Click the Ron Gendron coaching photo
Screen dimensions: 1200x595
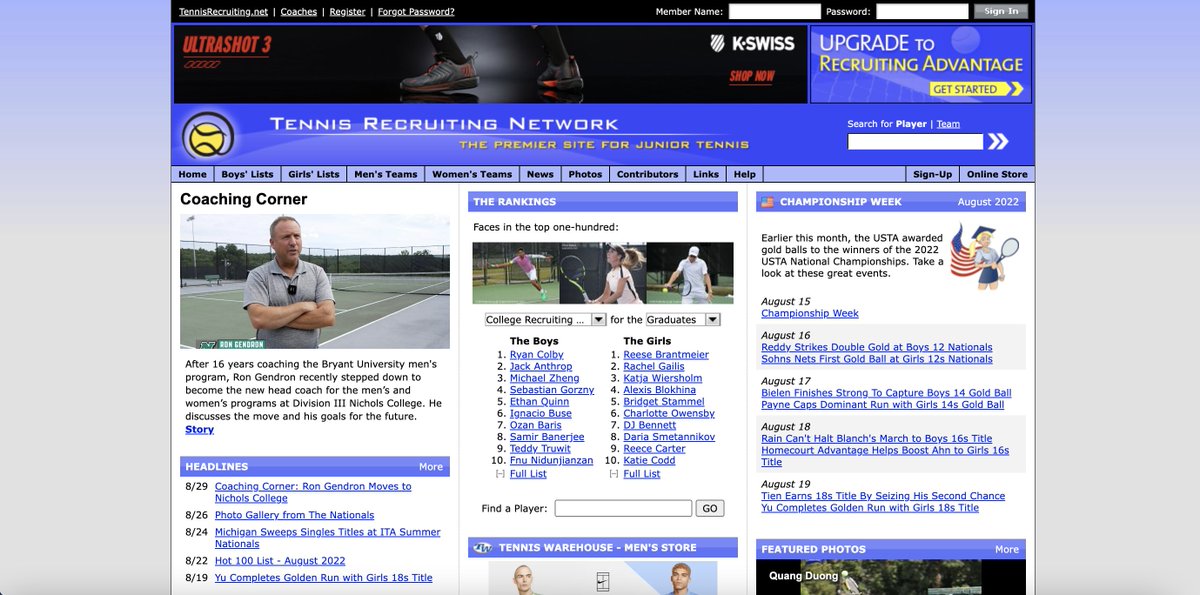coord(314,281)
